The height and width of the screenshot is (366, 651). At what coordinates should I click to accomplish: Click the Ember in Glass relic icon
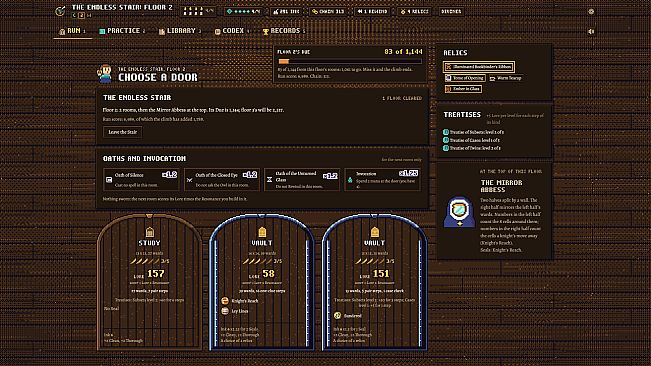448,89
